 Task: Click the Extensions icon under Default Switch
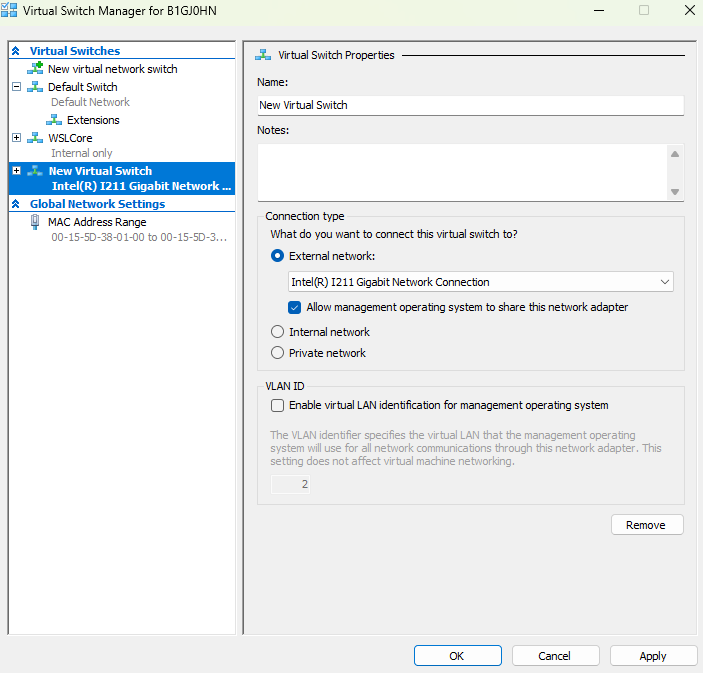click(x=54, y=120)
